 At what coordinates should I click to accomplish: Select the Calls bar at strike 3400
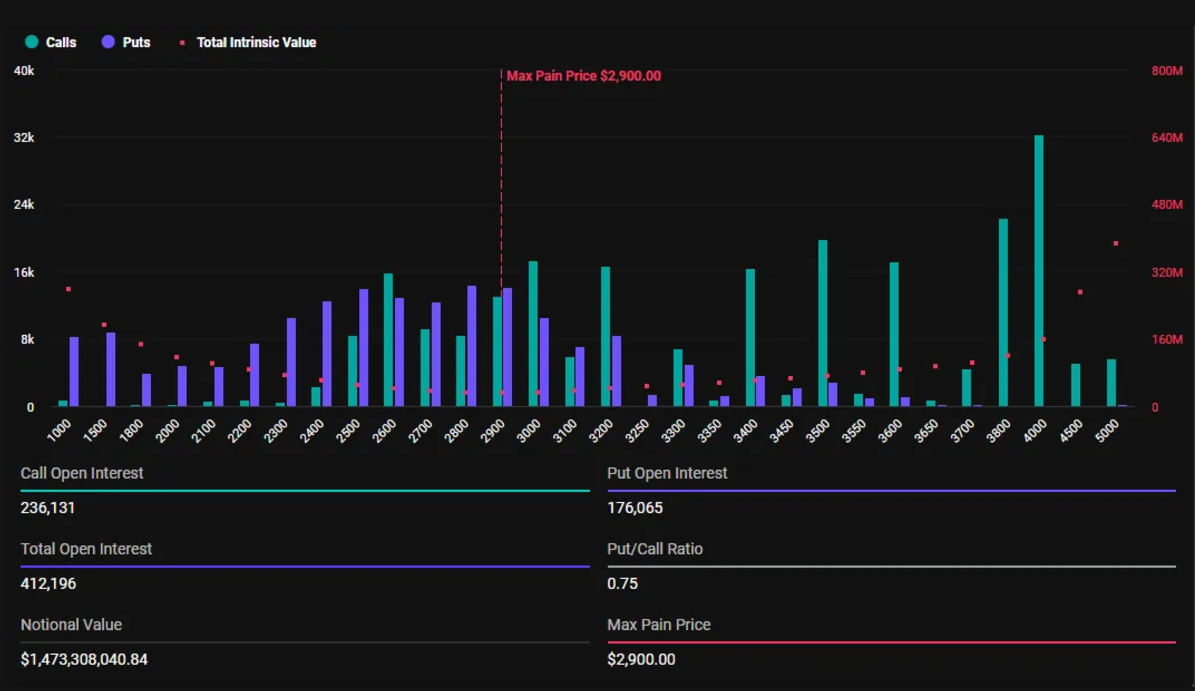click(x=750, y=338)
